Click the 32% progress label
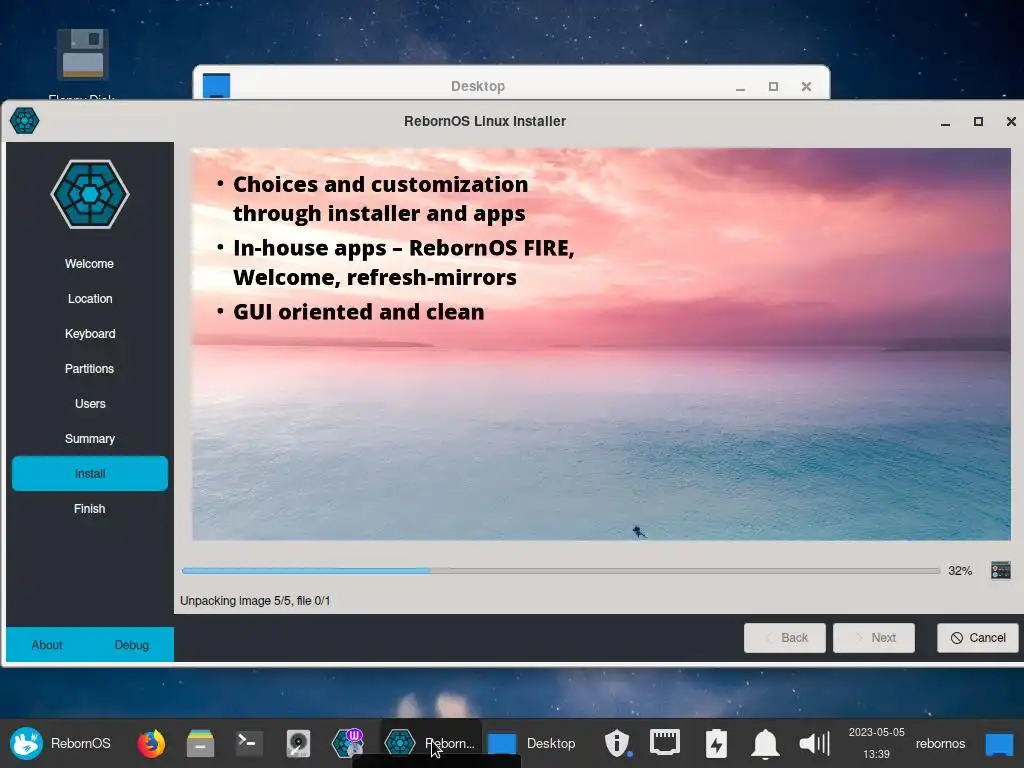The width and height of the screenshot is (1024, 768). click(x=959, y=571)
